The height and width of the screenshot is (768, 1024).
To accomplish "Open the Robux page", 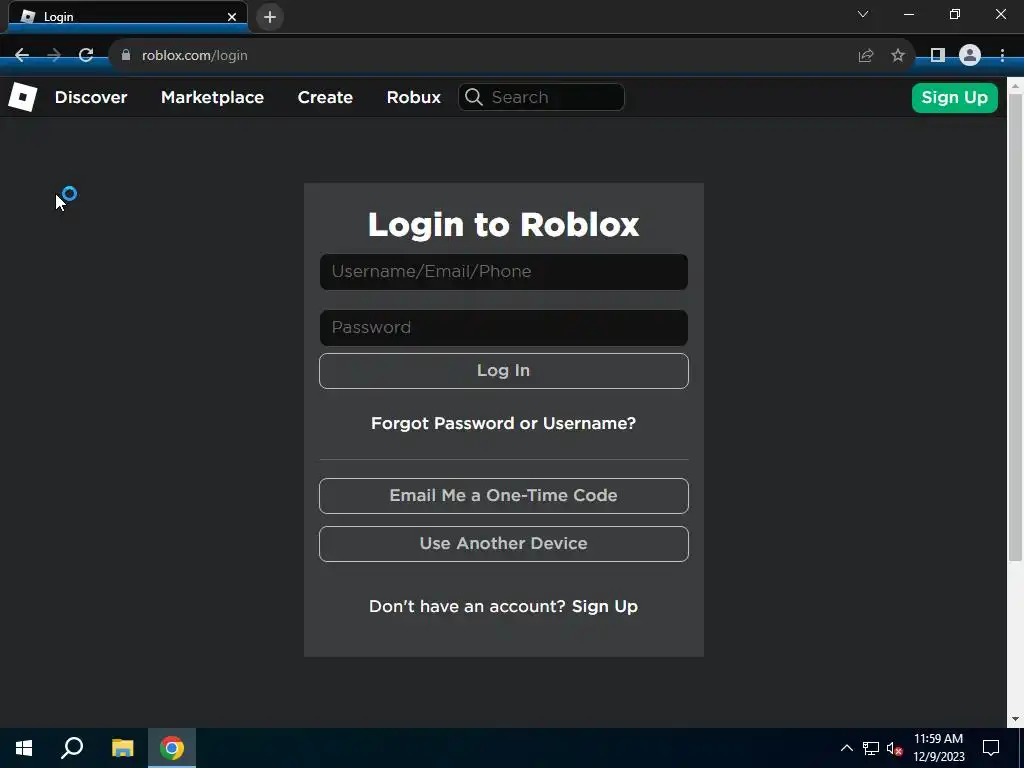I will (413, 97).
